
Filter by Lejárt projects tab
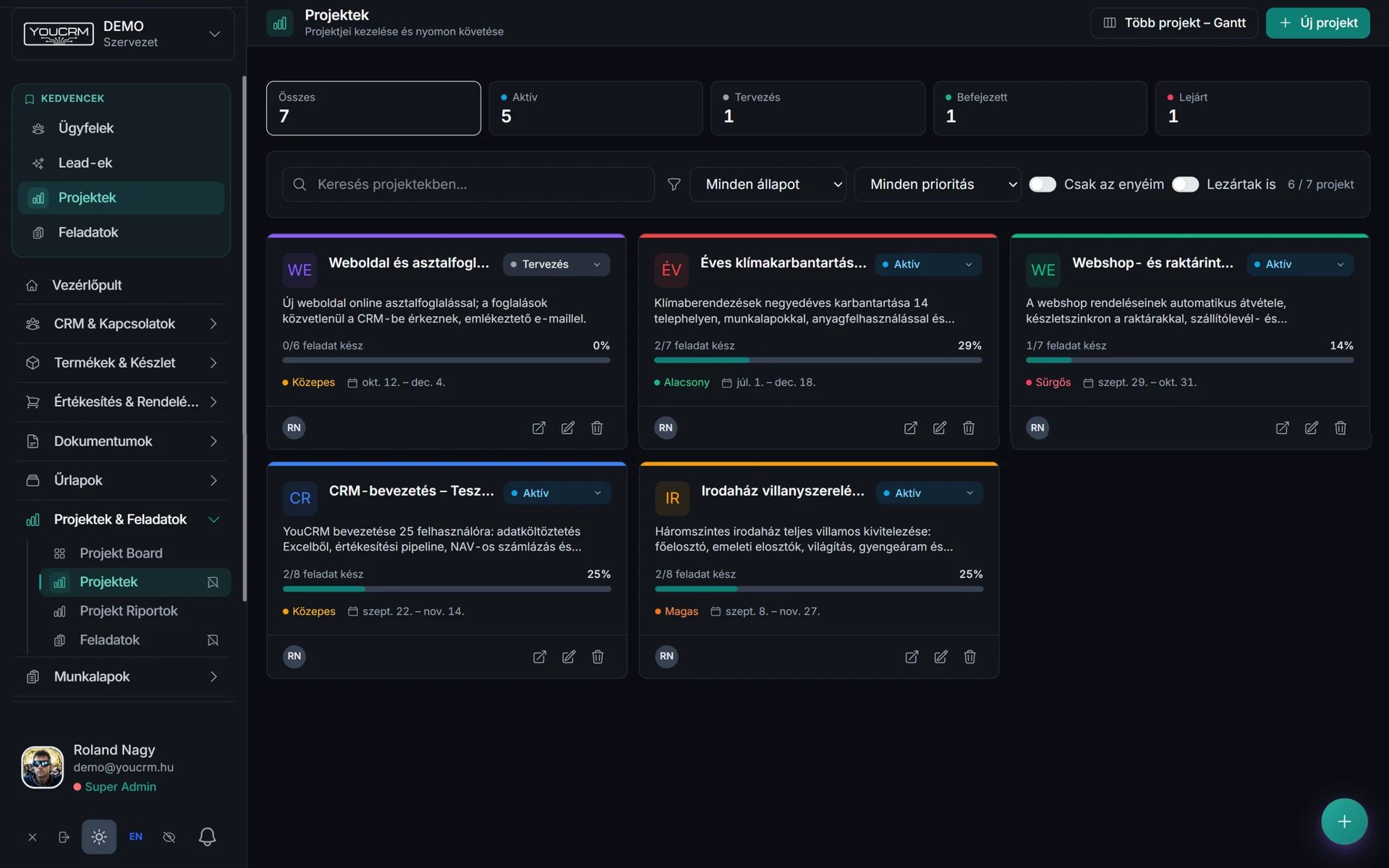[x=1262, y=108]
